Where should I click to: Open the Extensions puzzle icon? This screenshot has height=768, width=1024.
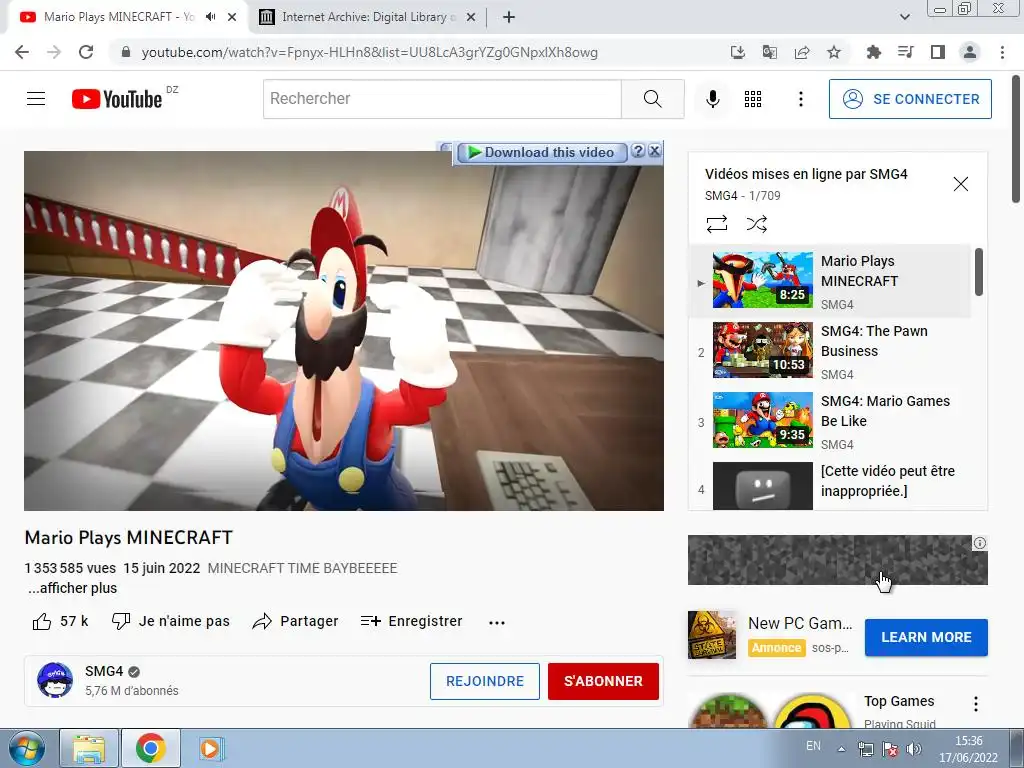[x=873, y=52]
